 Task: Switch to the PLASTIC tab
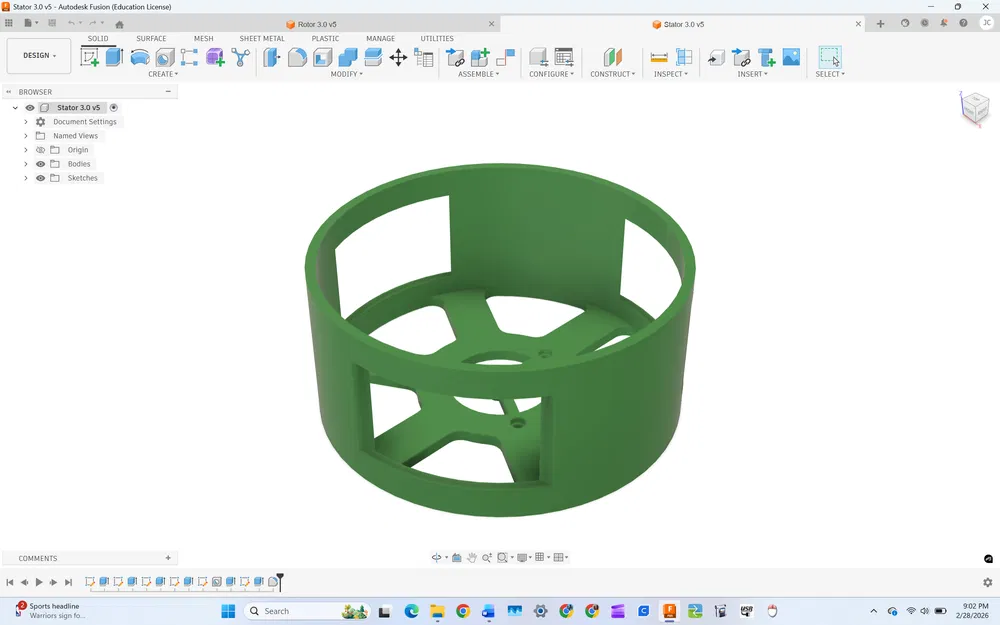point(325,38)
